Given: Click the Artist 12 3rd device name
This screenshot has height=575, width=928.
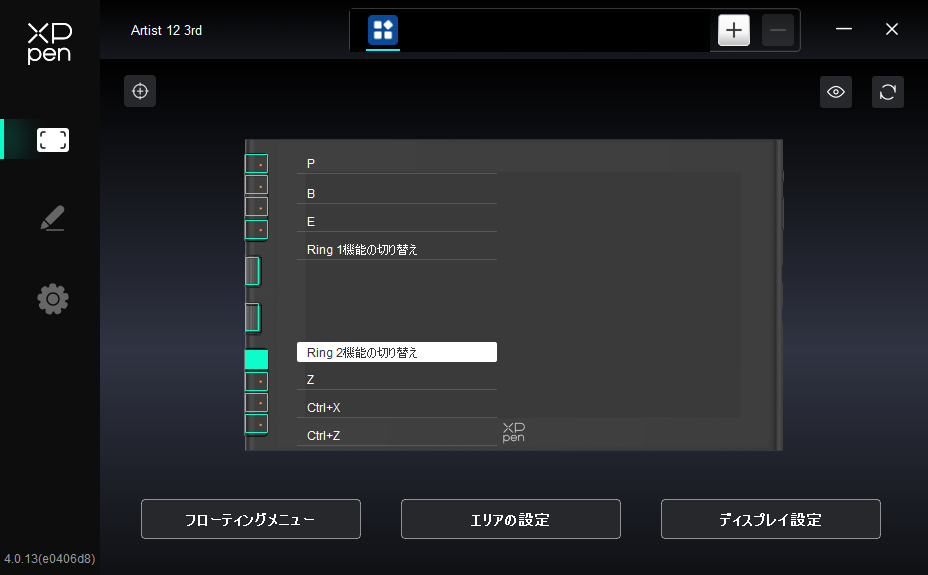Looking at the screenshot, I should (166, 30).
